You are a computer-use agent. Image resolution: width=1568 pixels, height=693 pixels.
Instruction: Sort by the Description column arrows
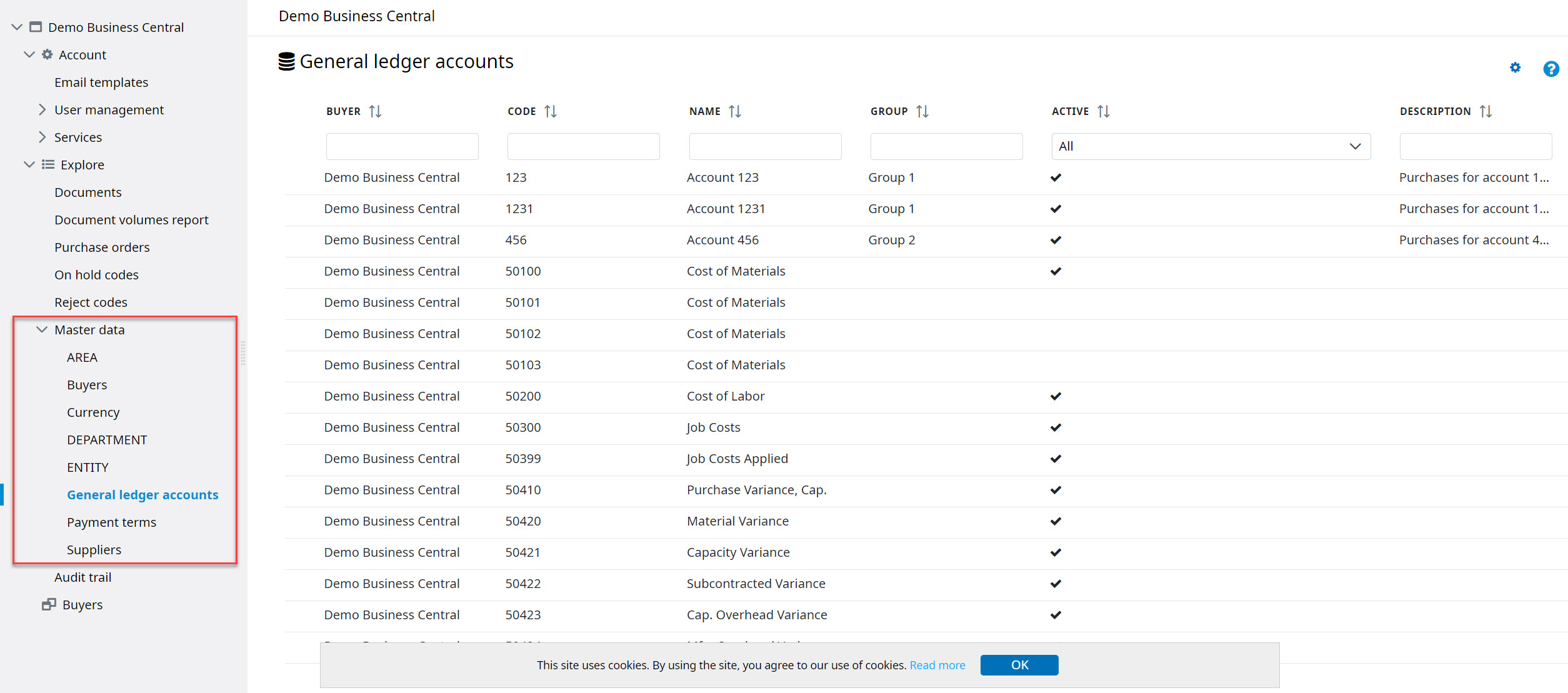pos(1486,111)
